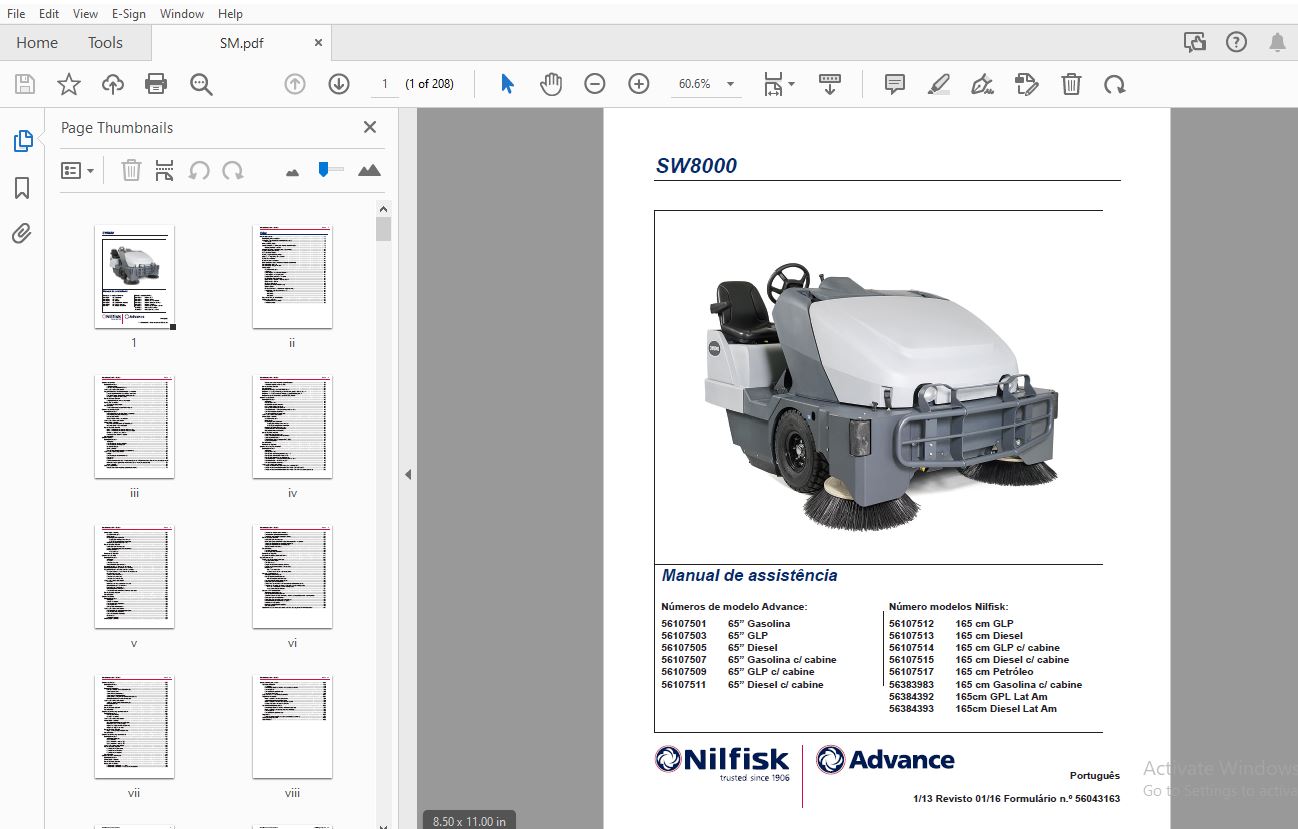
Task: Select page vii thumbnail
Action: point(134,727)
